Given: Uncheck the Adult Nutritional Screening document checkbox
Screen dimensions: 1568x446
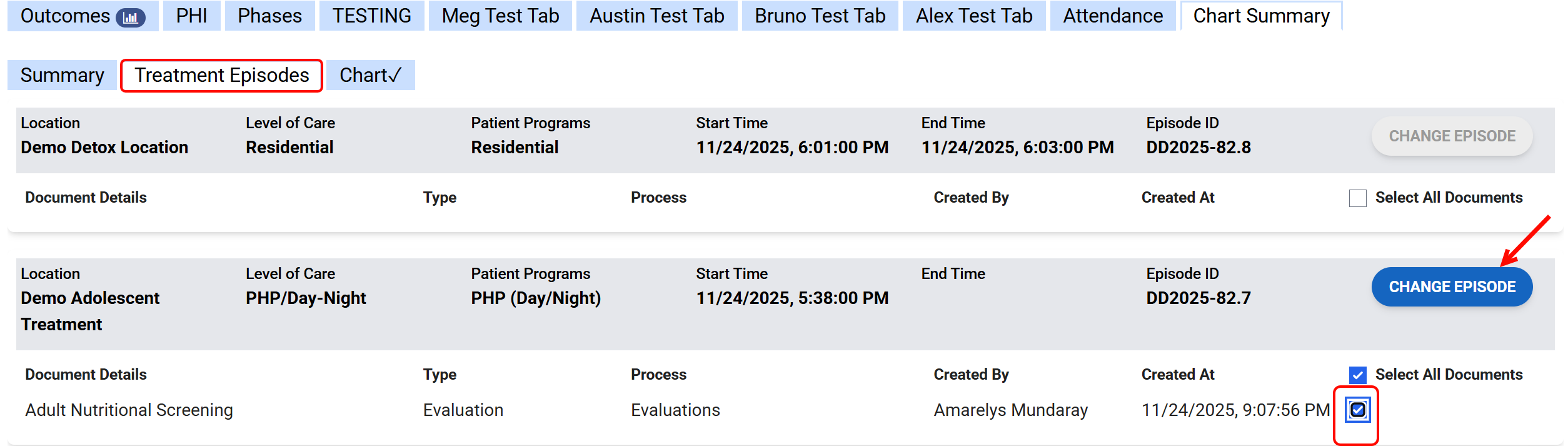Looking at the screenshot, I should pos(1357,410).
